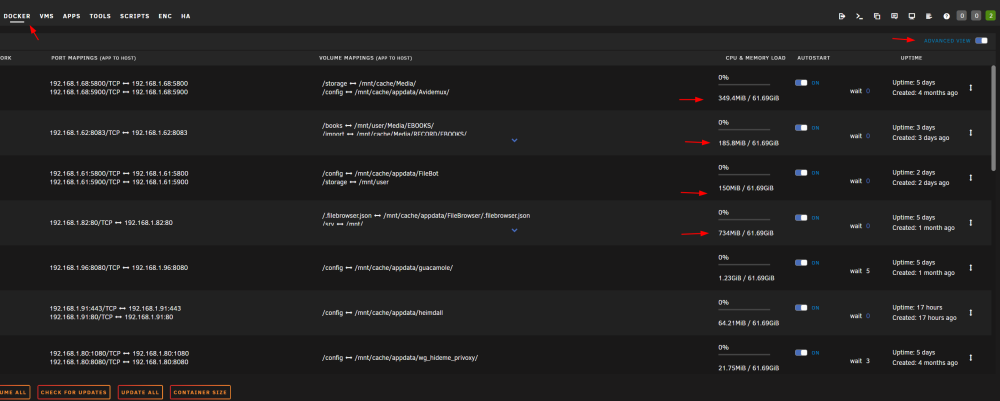Click the green notification badge showing 2
Image resolution: width=1000 pixels, height=401 pixels.
point(990,16)
